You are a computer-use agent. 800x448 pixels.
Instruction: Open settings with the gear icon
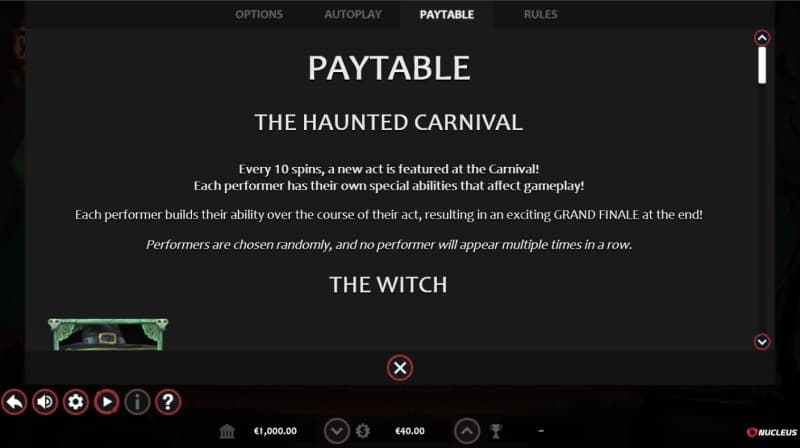click(x=76, y=402)
